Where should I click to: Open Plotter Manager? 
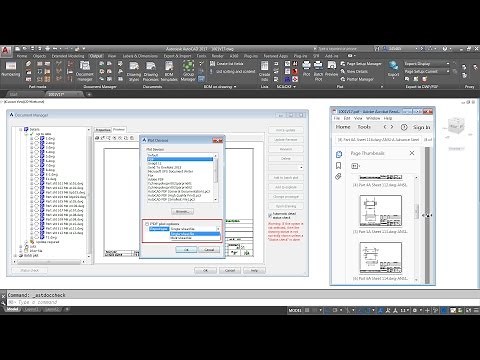pyautogui.click(x=357, y=79)
